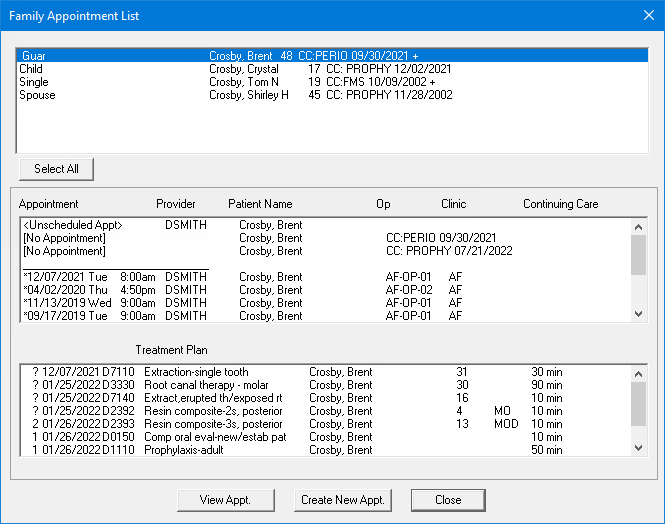Screen dimensions: 665x524
Task: Click the Close button
Action: pyautogui.click(x=448, y=500)
